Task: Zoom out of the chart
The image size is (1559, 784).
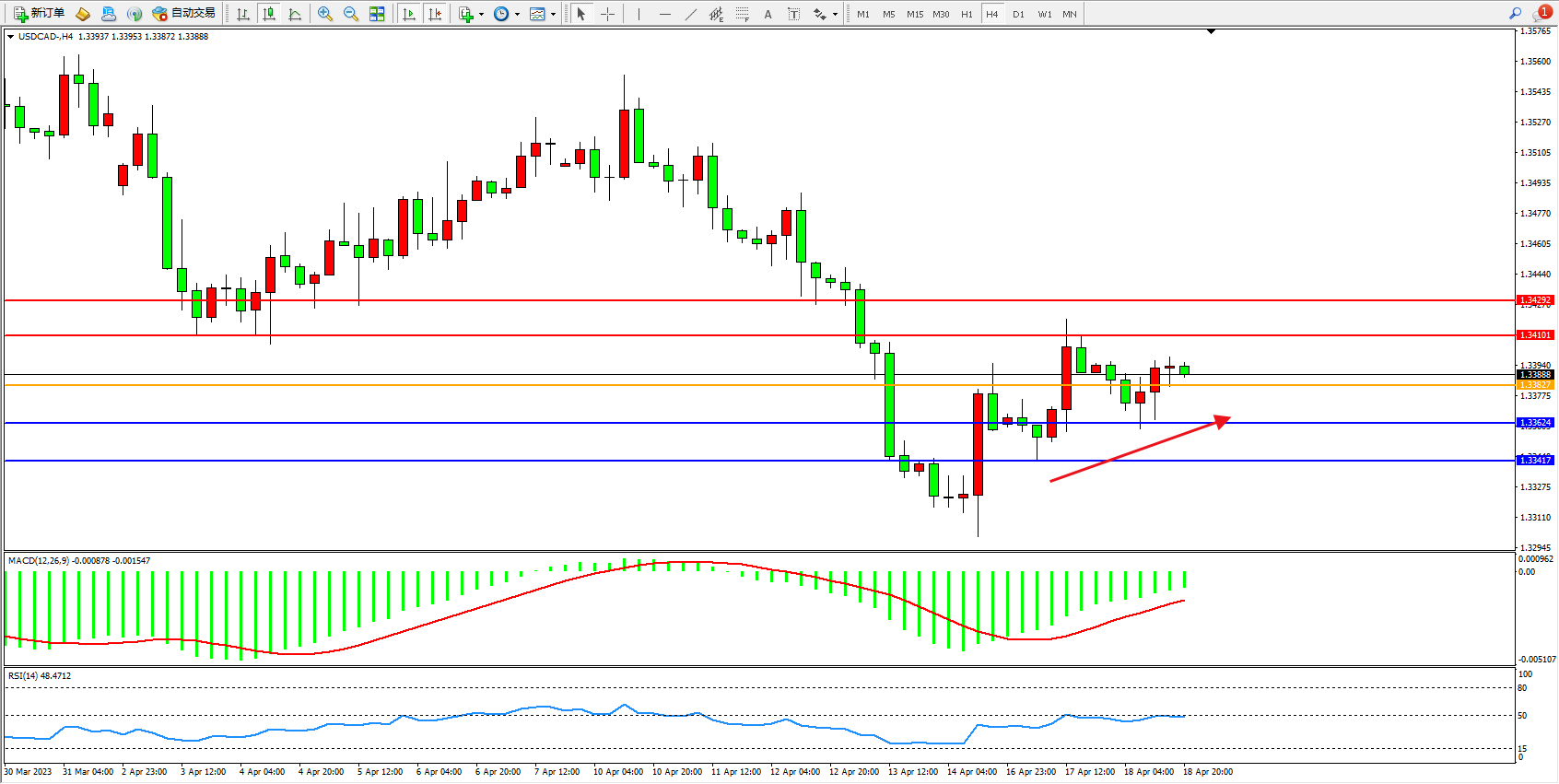Action: [x=351, y=14]
